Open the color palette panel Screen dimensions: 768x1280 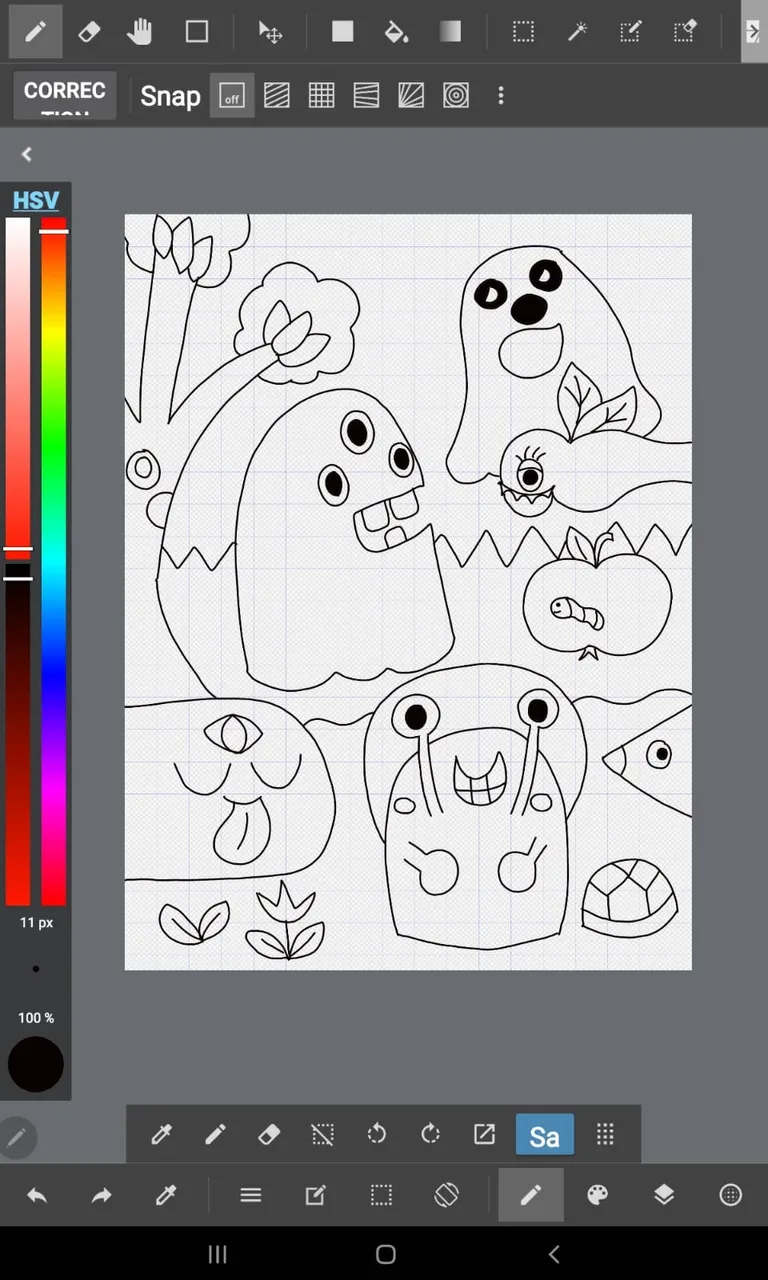coord(598,1195)
